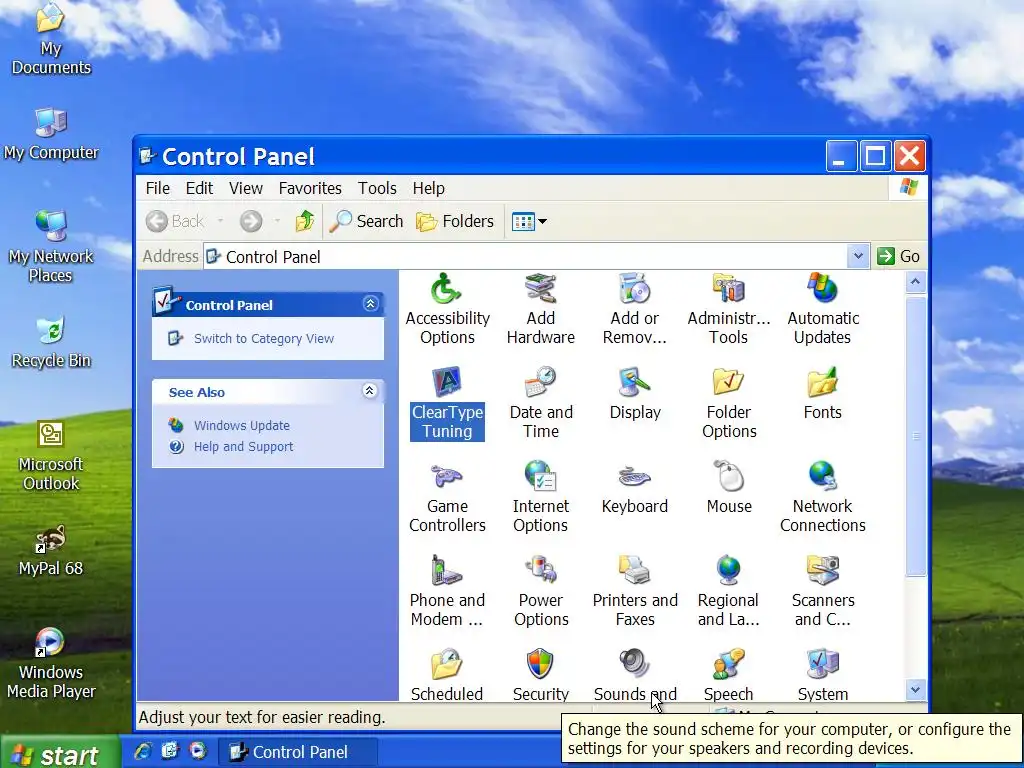
Task: Click the vertical scrollbar thumb
Action: click(x=916, y=436)
